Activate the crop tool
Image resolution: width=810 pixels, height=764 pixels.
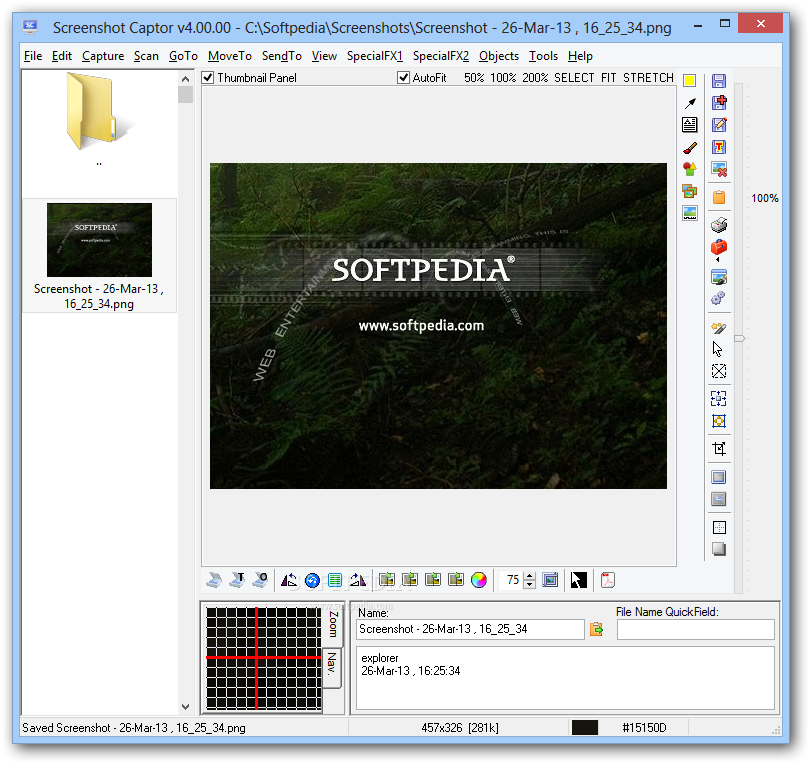coord(719,448)
